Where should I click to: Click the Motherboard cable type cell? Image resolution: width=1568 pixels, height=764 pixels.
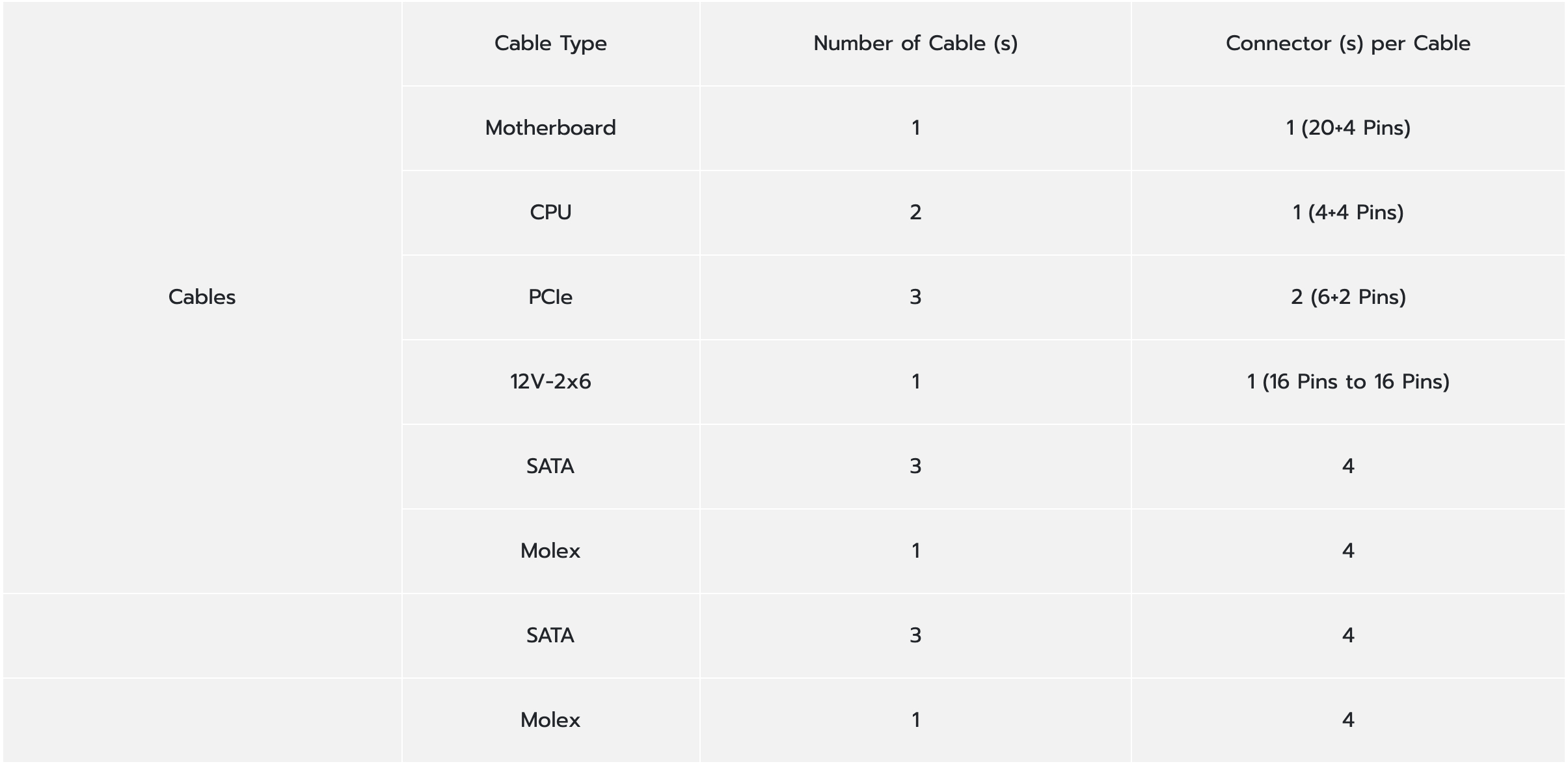550,128
